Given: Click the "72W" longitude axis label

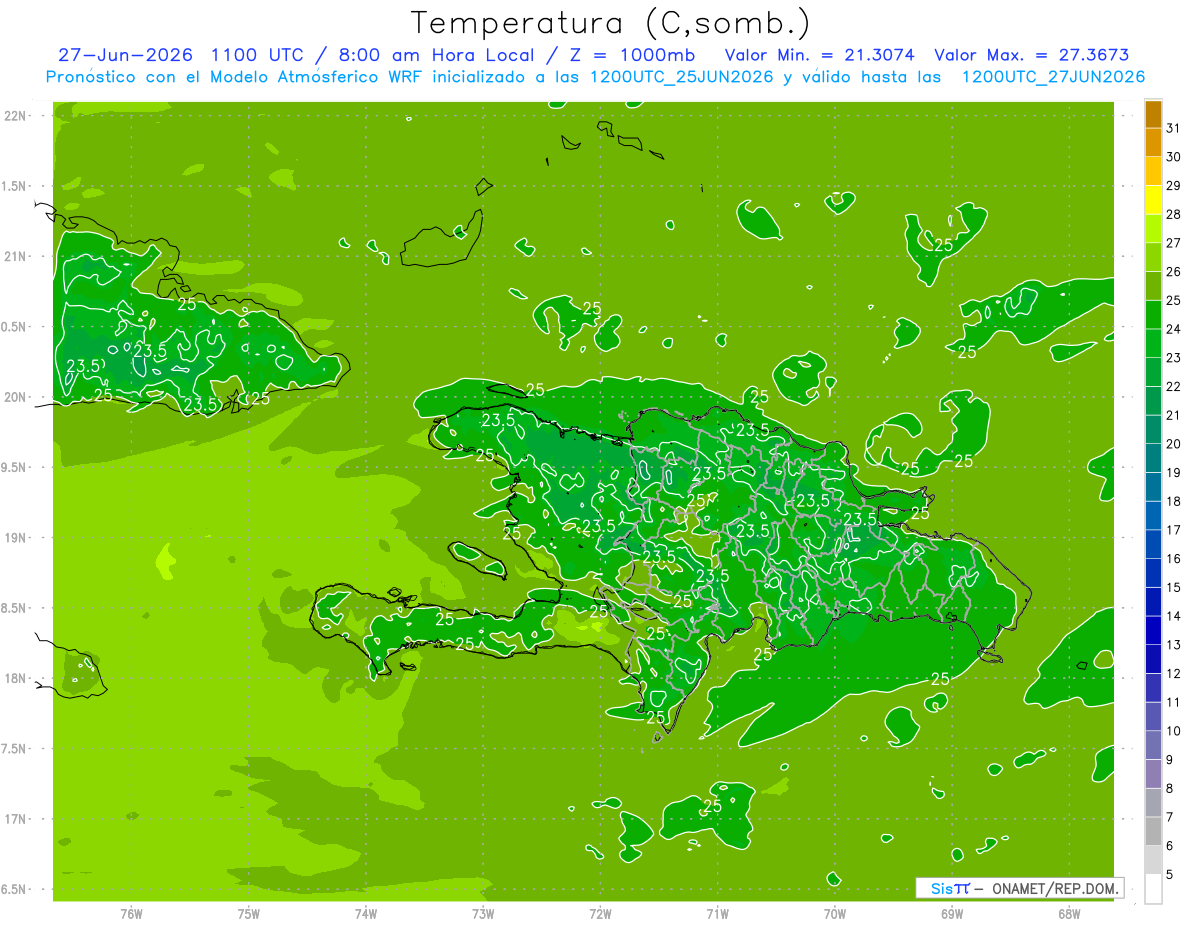Looking at the screenshot, I should (600, 914).
